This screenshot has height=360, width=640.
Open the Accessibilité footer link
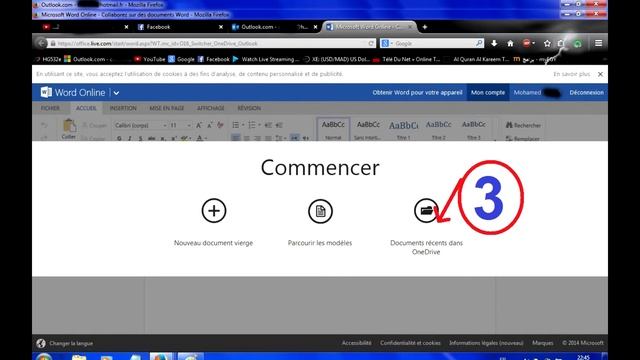(x=356, y=343)
